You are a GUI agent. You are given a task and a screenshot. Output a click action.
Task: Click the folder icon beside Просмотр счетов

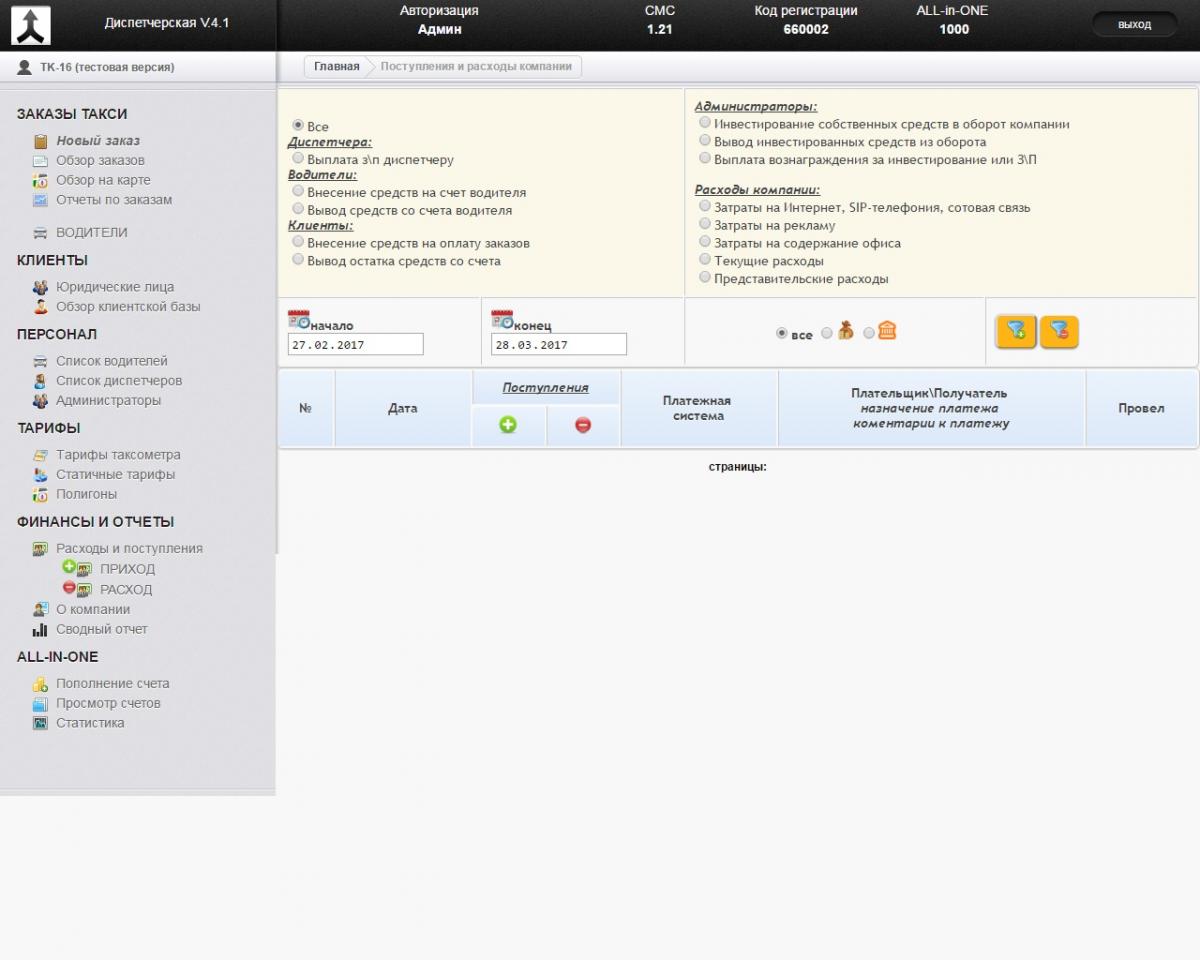(40, 703)
